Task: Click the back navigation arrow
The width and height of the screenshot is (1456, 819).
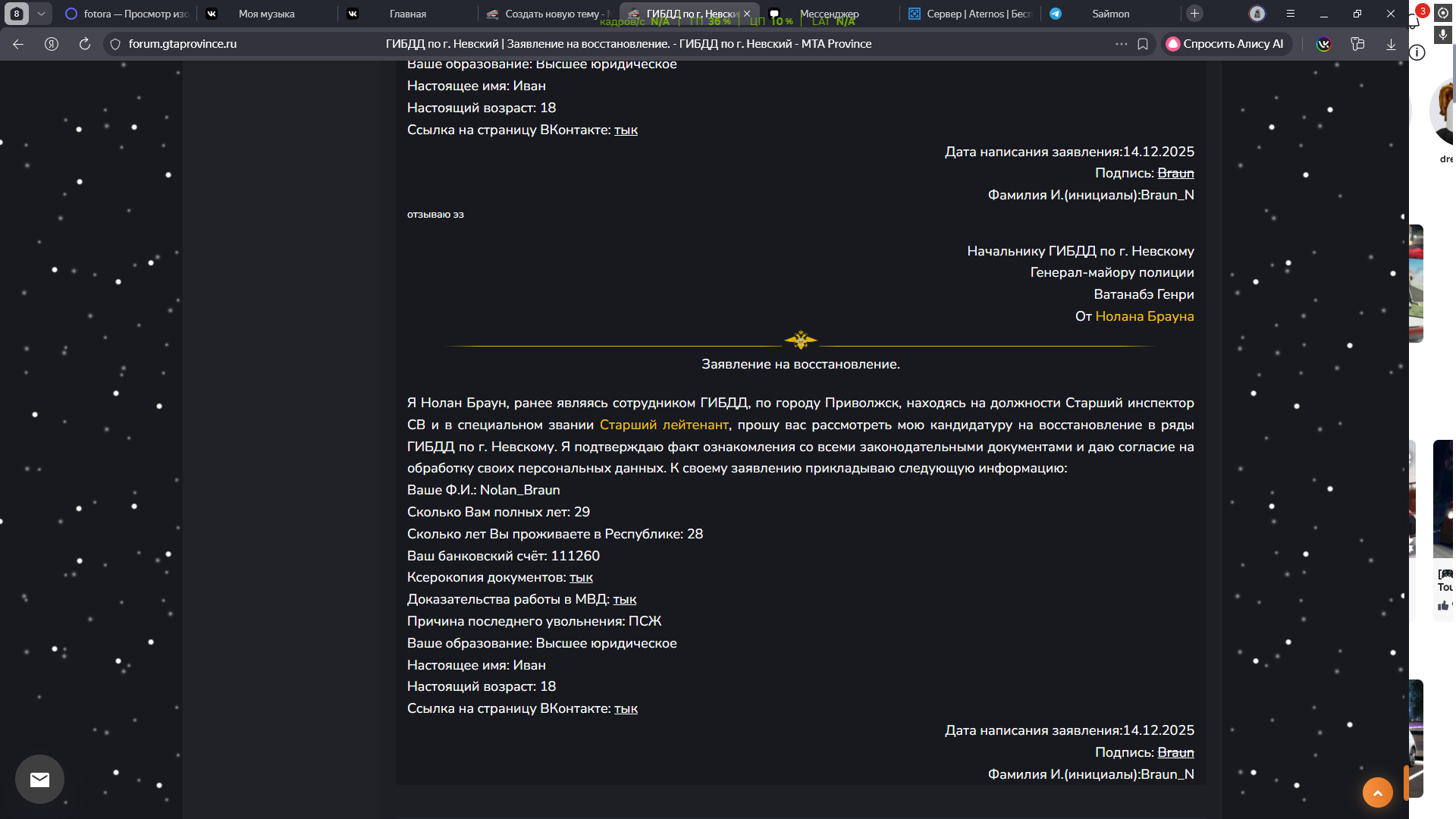Action: (18, 44)
